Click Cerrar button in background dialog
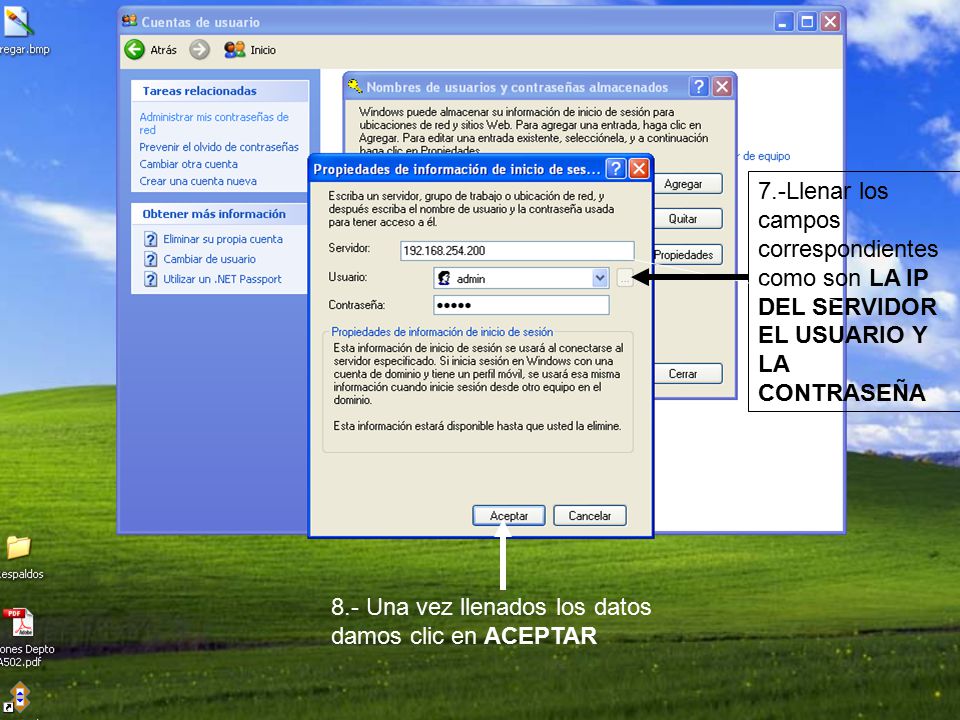Image resolution: width=960 pixels, height=720 pixels. pos(688,373)
